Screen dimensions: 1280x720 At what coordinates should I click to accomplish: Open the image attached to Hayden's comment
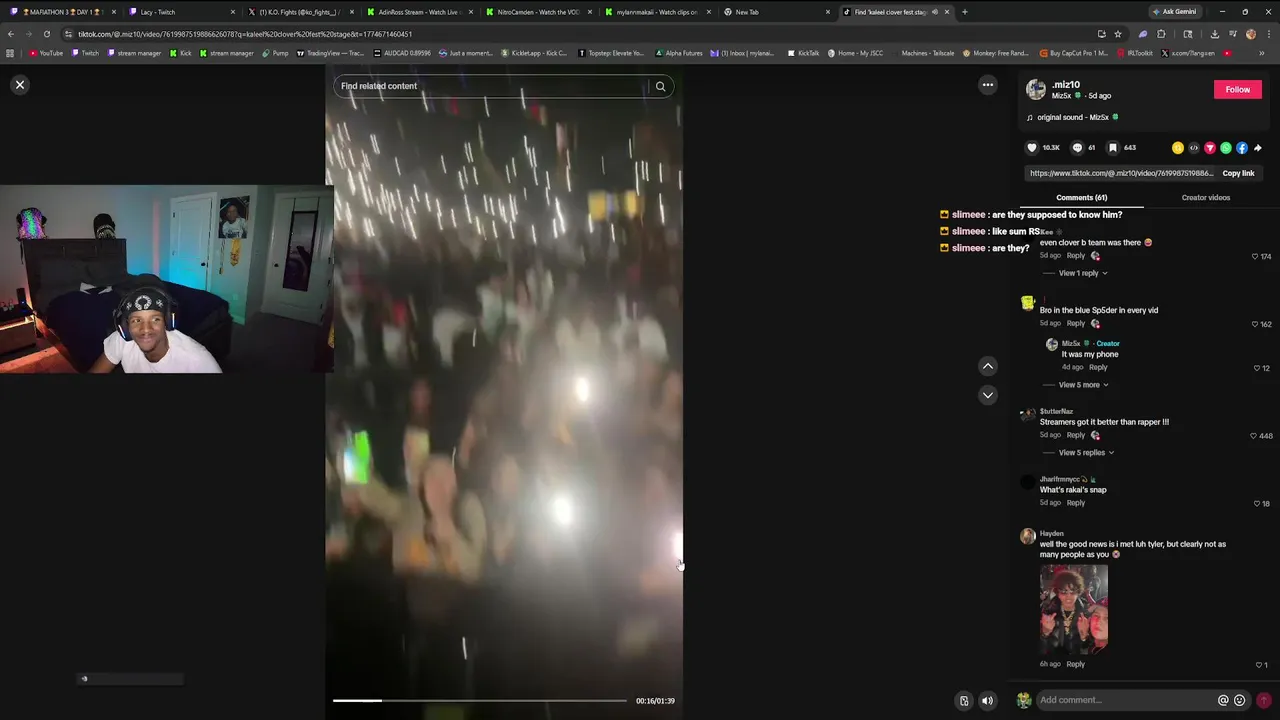1074,609
